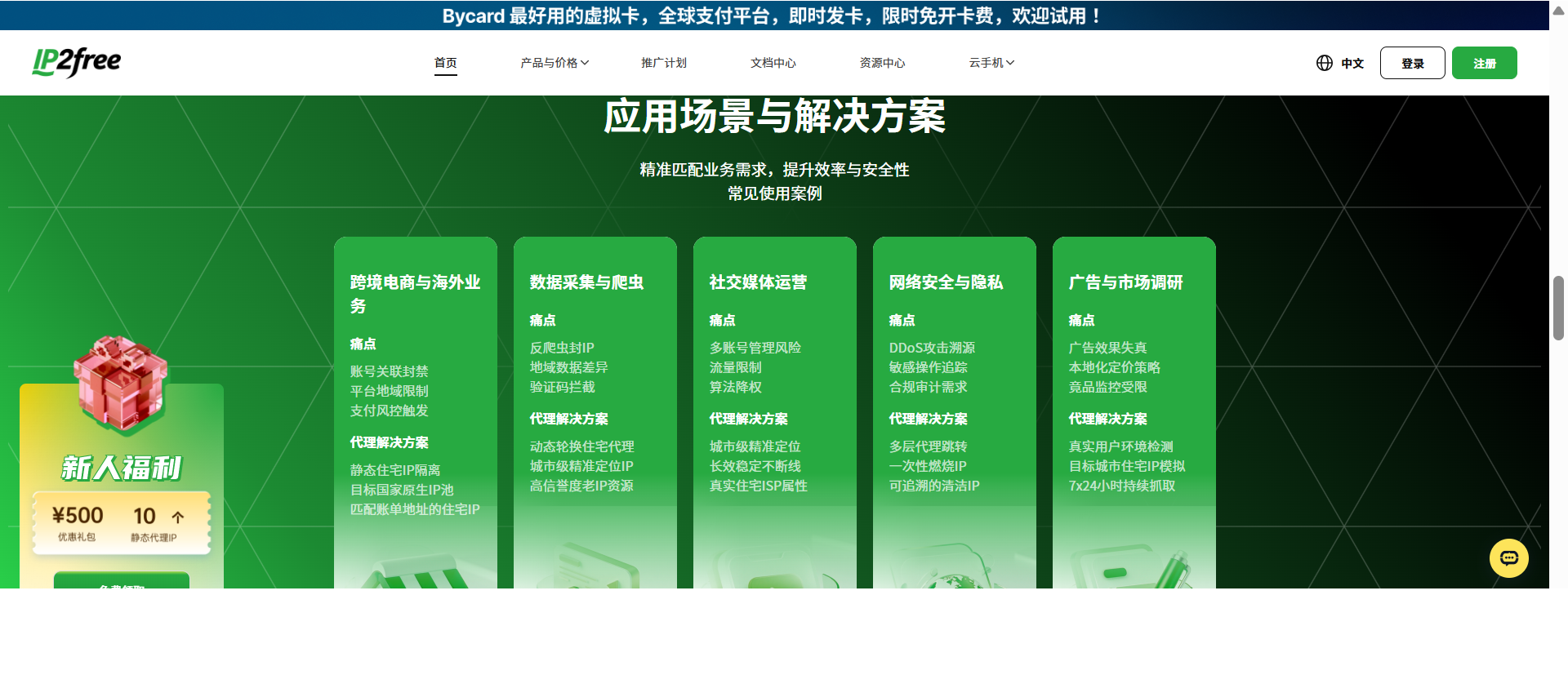Viewport: 1568px width, 675px height.
Task: Click the storefront illustration in e-commerce card
Action: (x=416, y=573)
